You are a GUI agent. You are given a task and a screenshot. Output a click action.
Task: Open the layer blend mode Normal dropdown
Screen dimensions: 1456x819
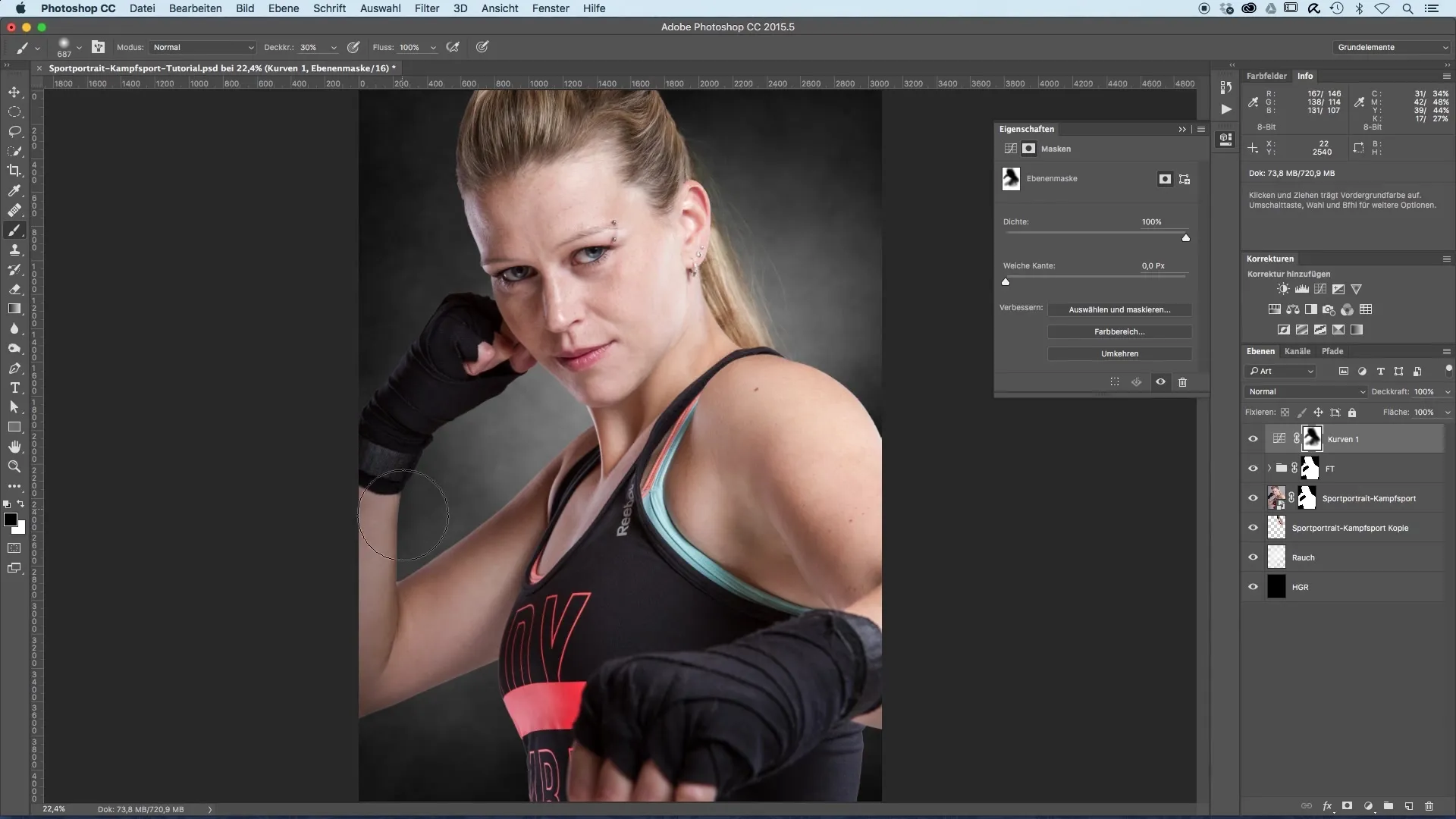point(1305,392)
